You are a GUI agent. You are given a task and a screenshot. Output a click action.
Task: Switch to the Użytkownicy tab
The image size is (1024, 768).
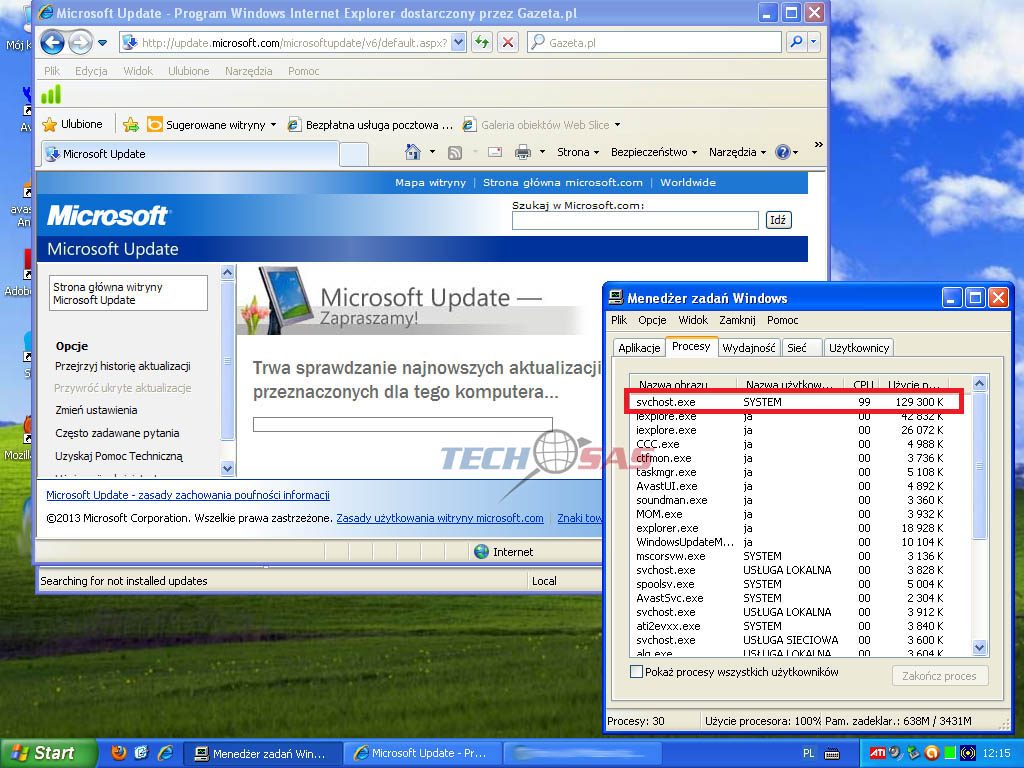tap(859, 348)
